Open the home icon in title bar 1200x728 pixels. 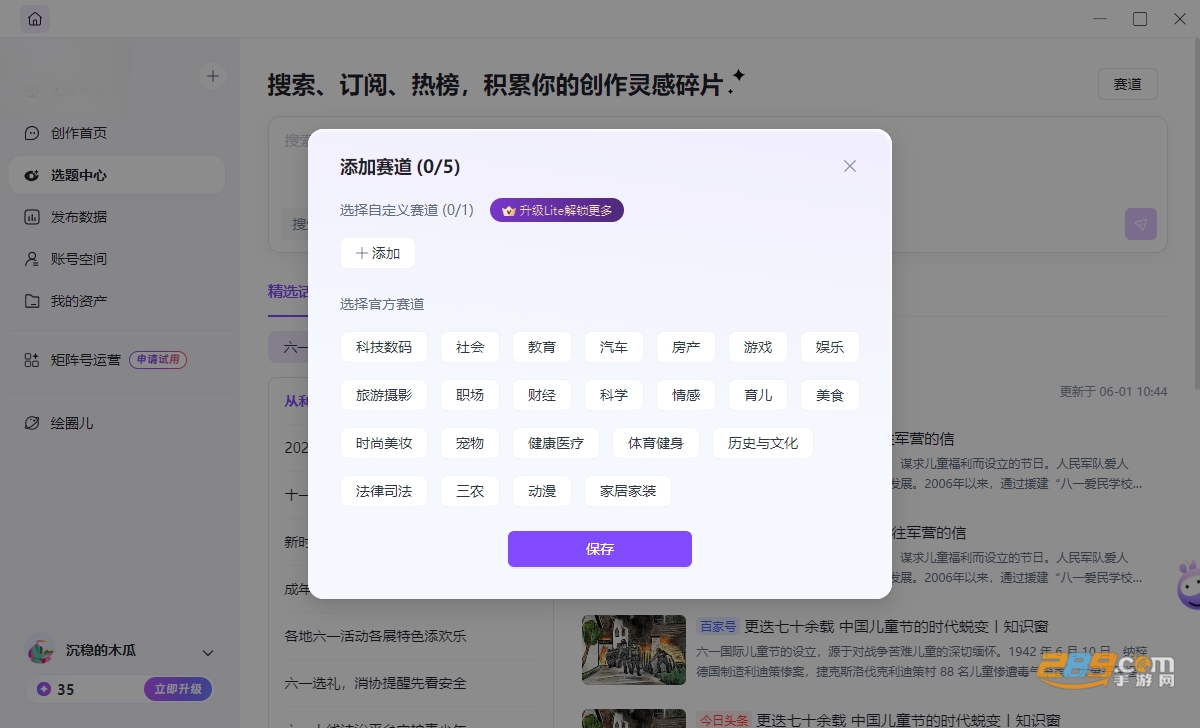pos(35,19)
